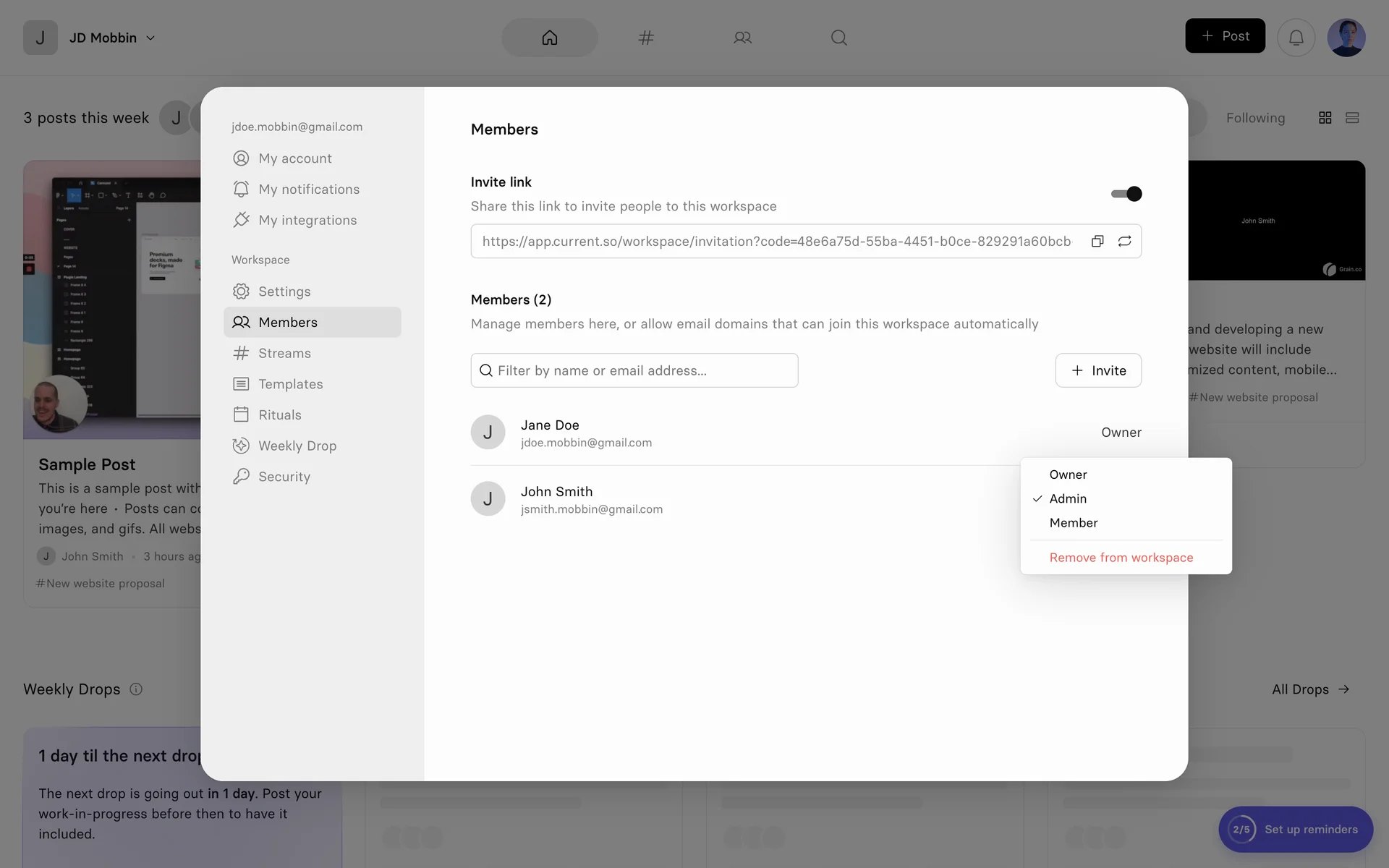Select Member role for John Smith
Viewport: 1389px width, 868px height.
(1073, 522)
